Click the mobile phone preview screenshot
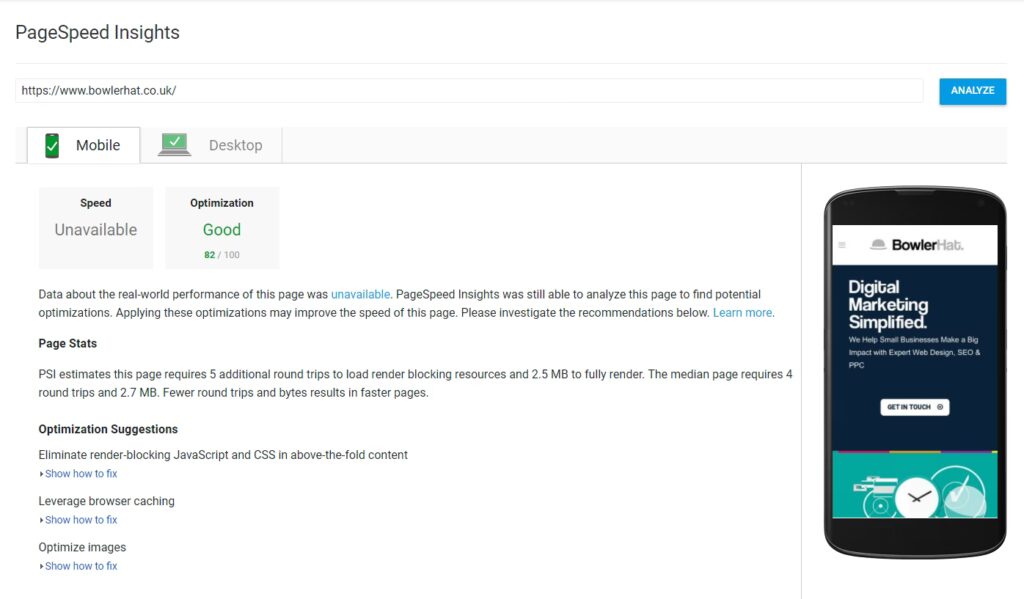This screenshot has width=1024, height=599. (x=915, y=370)
